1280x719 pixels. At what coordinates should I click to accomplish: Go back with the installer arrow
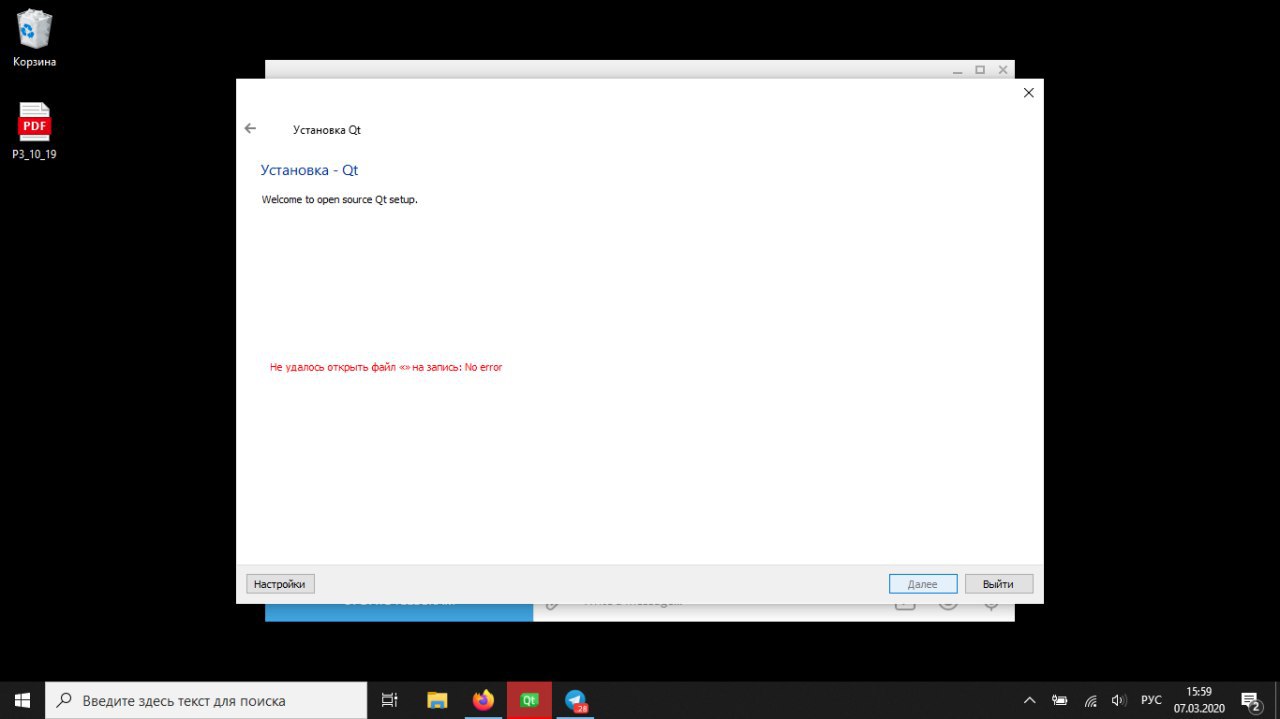pyautogui.click(x=250, y=128)
